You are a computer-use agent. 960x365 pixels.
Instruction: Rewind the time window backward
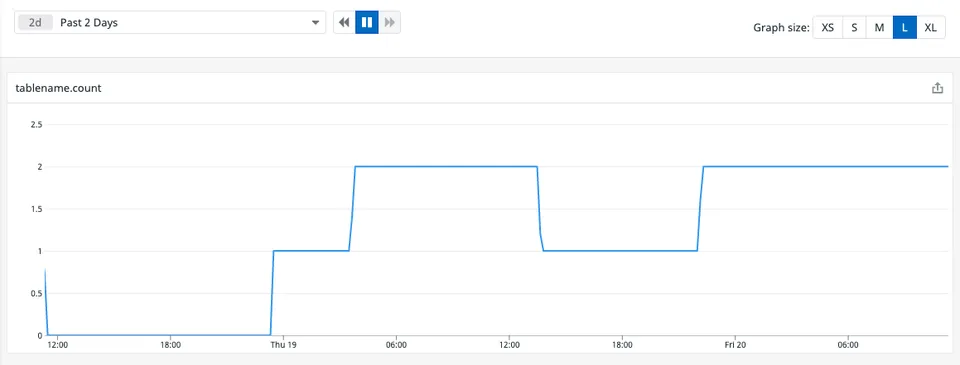tap(344, 23)
